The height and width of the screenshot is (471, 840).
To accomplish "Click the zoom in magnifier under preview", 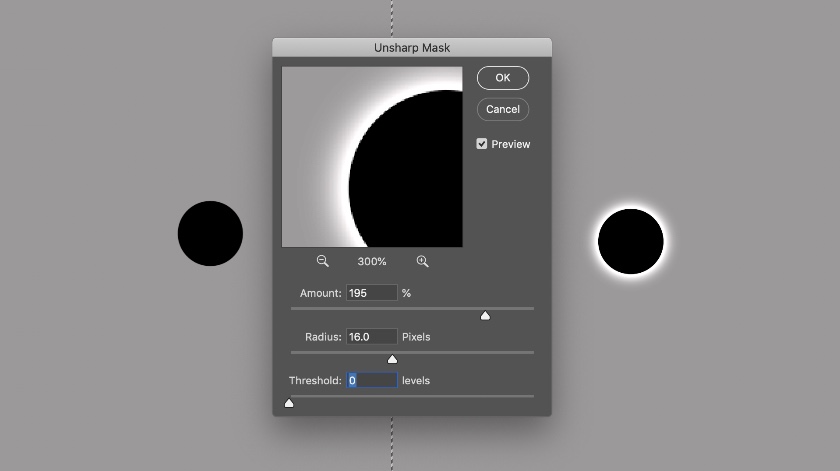I will [x=422, y=261].
